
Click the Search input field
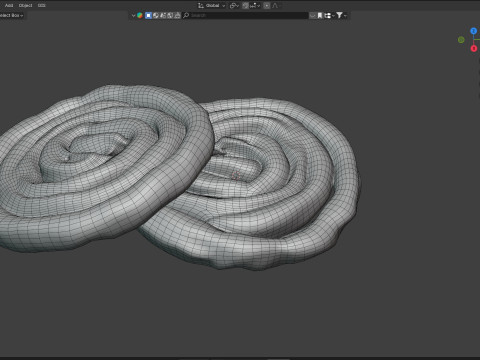(245, 15)
